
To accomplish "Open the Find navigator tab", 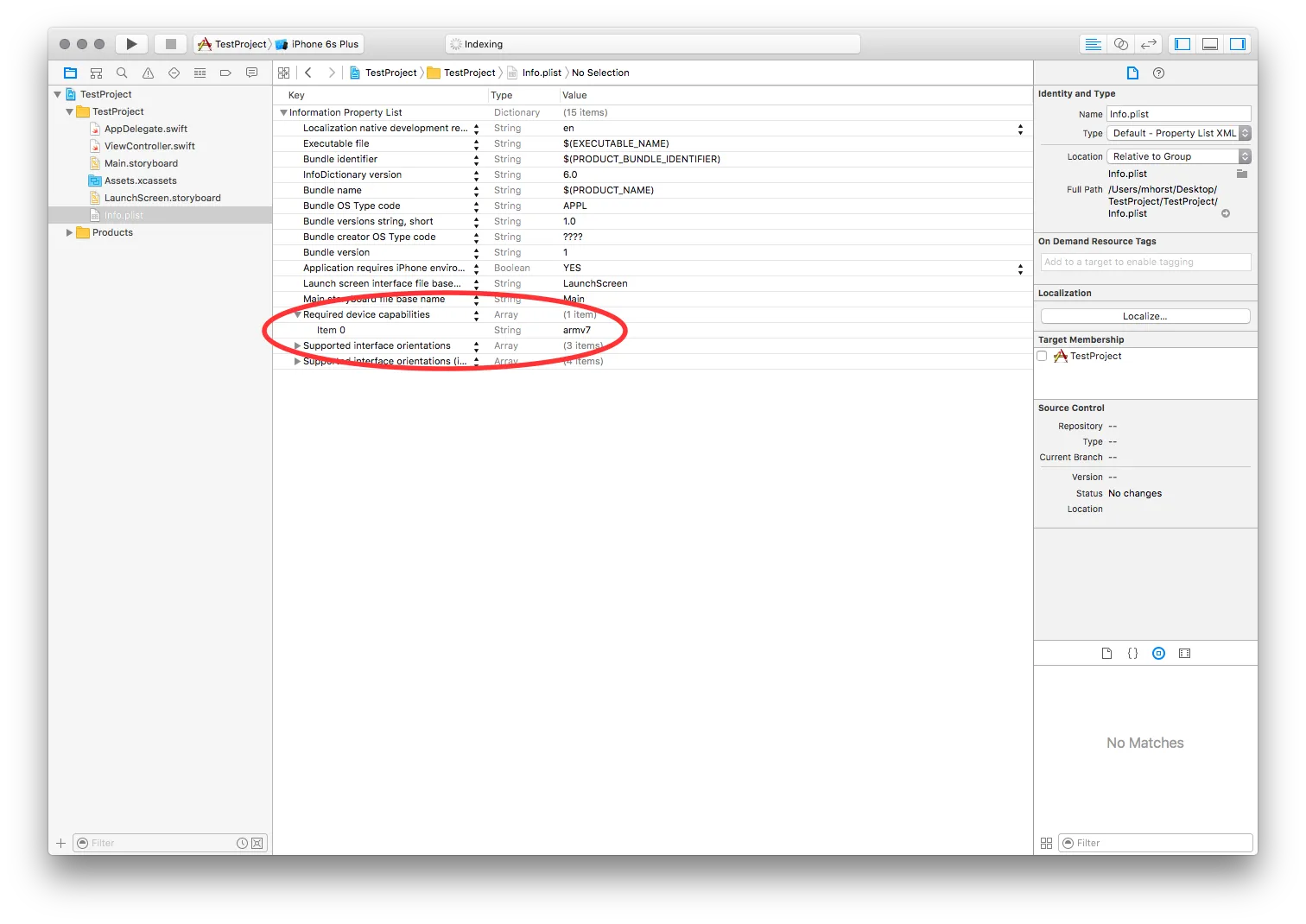I will pos(122,73).
